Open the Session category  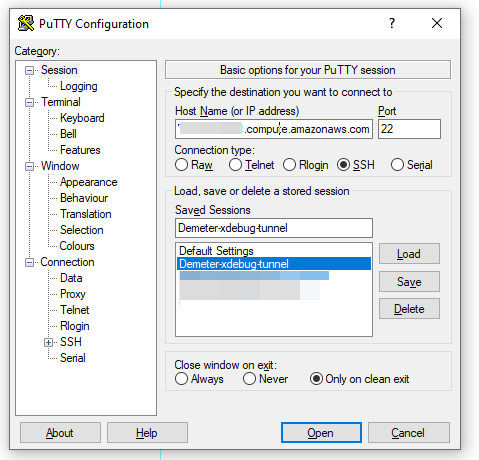tap(59, 70)
